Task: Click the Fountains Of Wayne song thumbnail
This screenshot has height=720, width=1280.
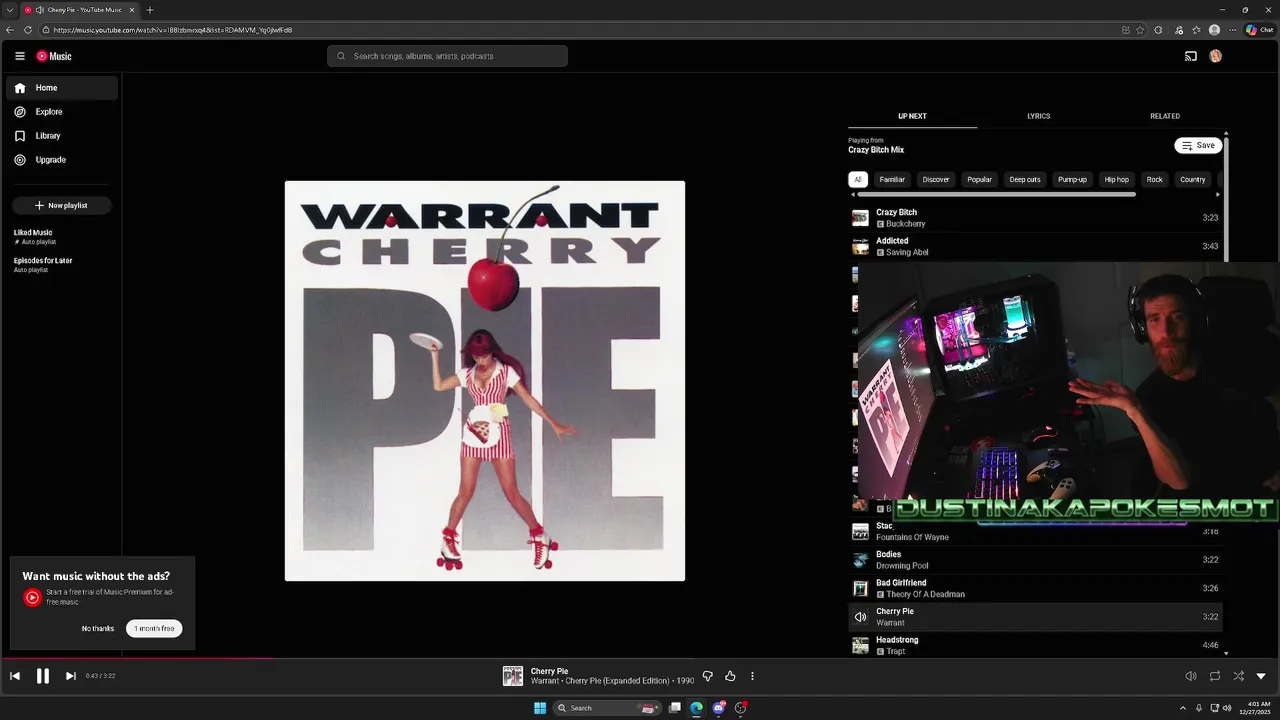Action: pyautogui.click(x=860, y=532)
